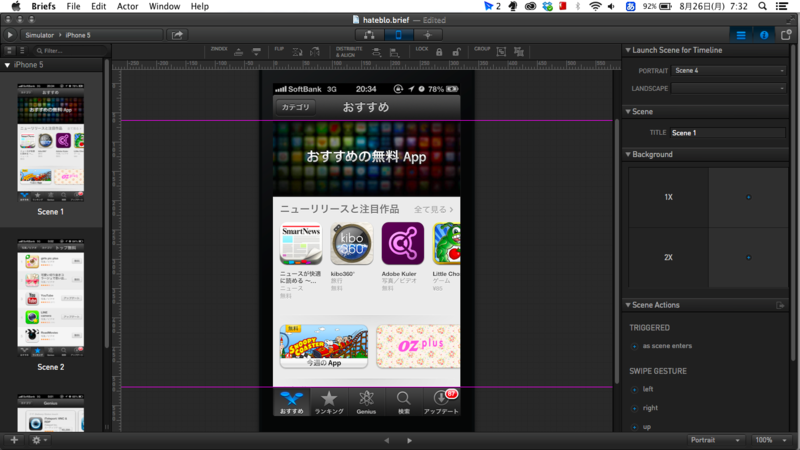Send actor backward in z-index
This screenshot has width=800, height=450.
pyautogui.click(x=257, y=52)
